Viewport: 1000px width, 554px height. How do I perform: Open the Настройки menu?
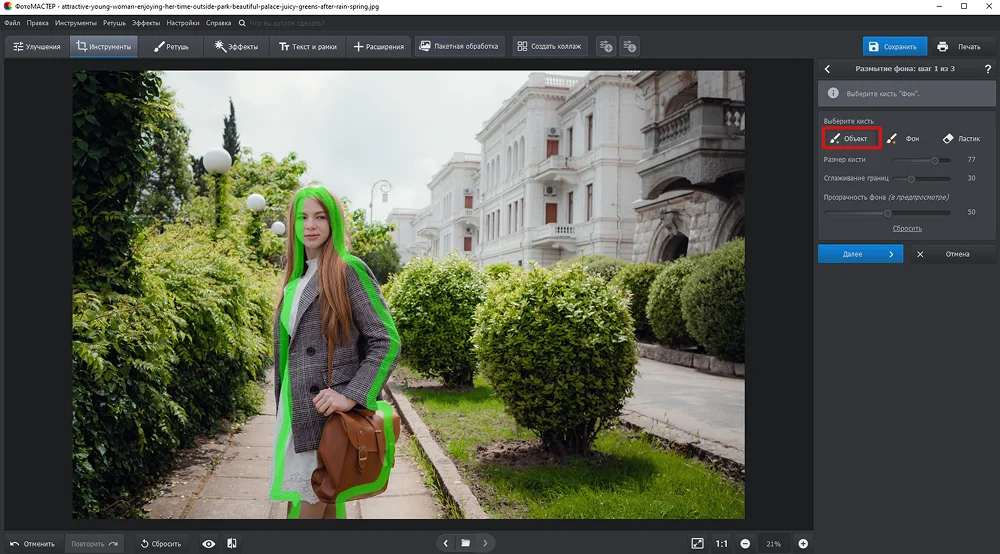tap(183, 23)
